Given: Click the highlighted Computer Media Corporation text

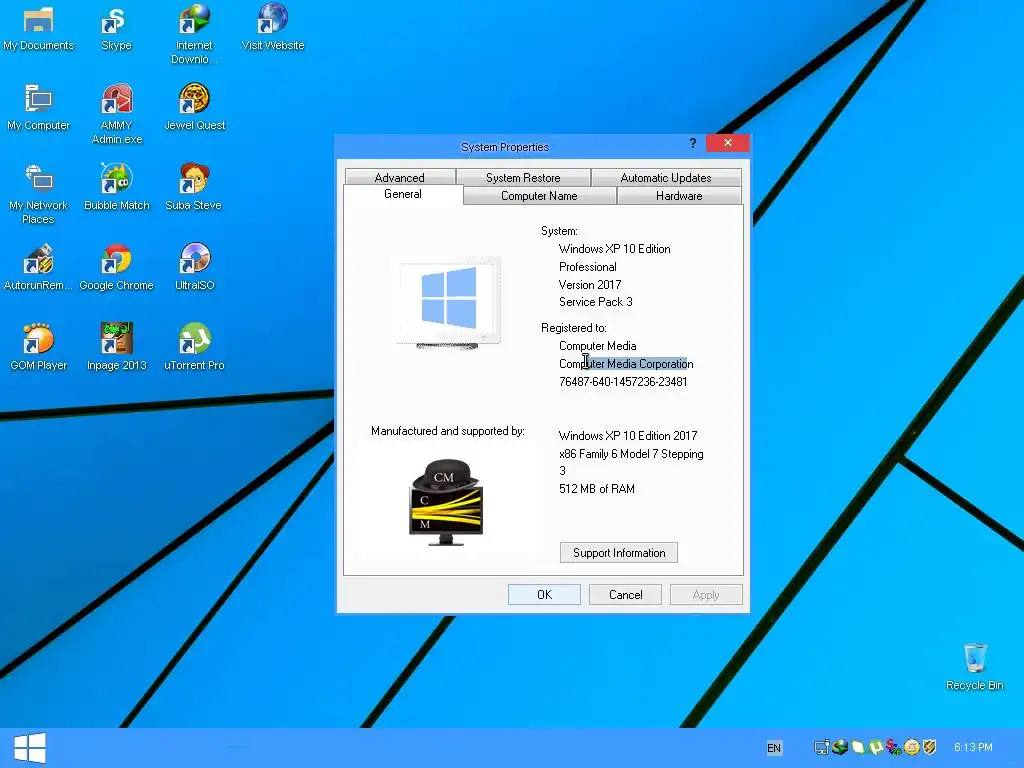Looking at the screenshot, I should coord(626,364).
